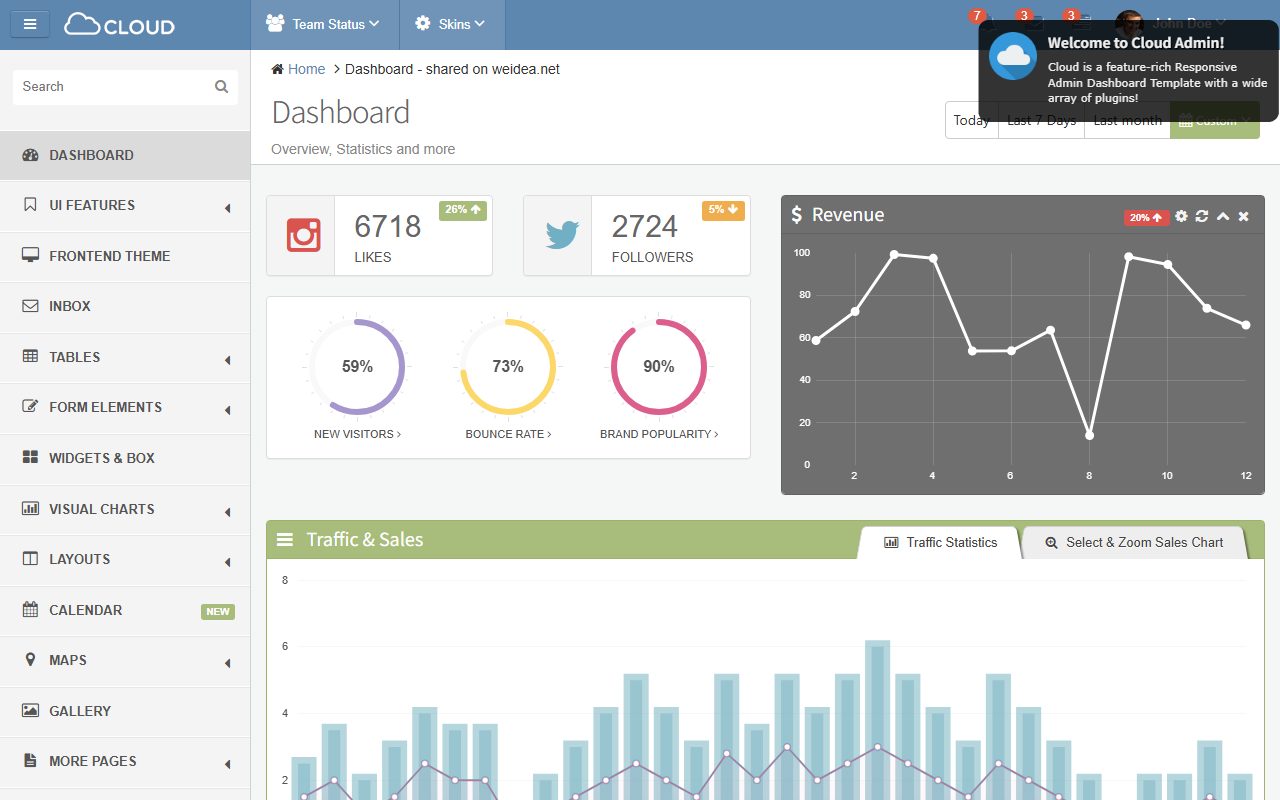Open Revenue panel settings gear
This screenshot has height=800, width=1280.
click(x=1181, y=216)
